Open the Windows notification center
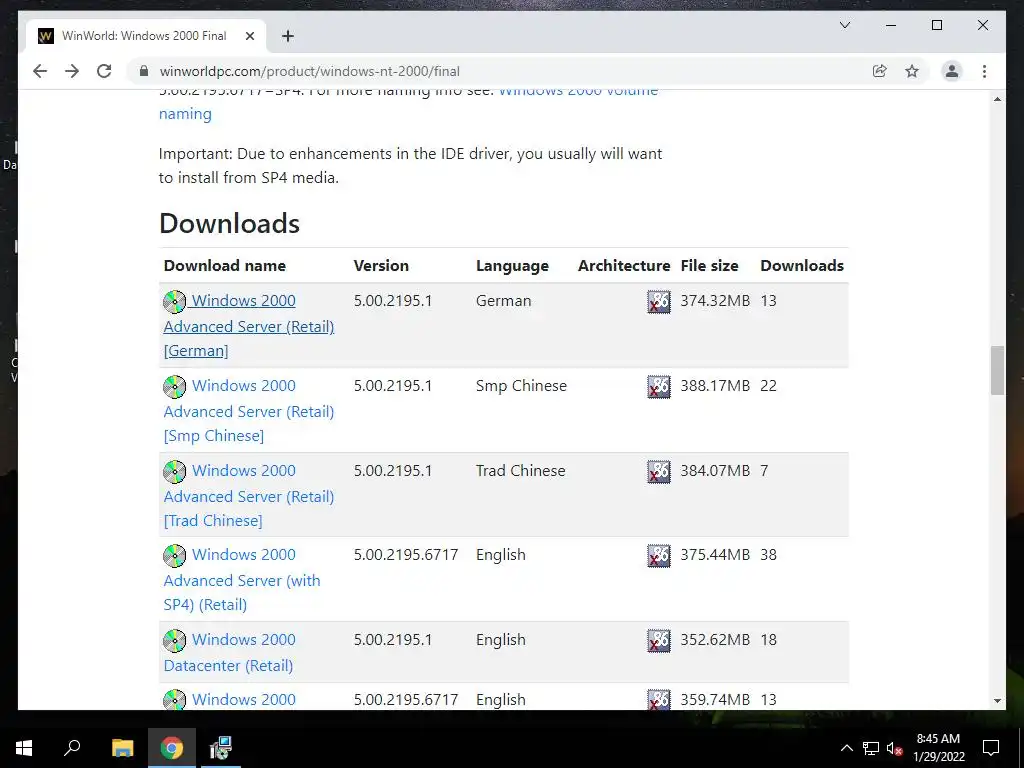This screenshot has height=768, width=1024. tap(991, 748)
